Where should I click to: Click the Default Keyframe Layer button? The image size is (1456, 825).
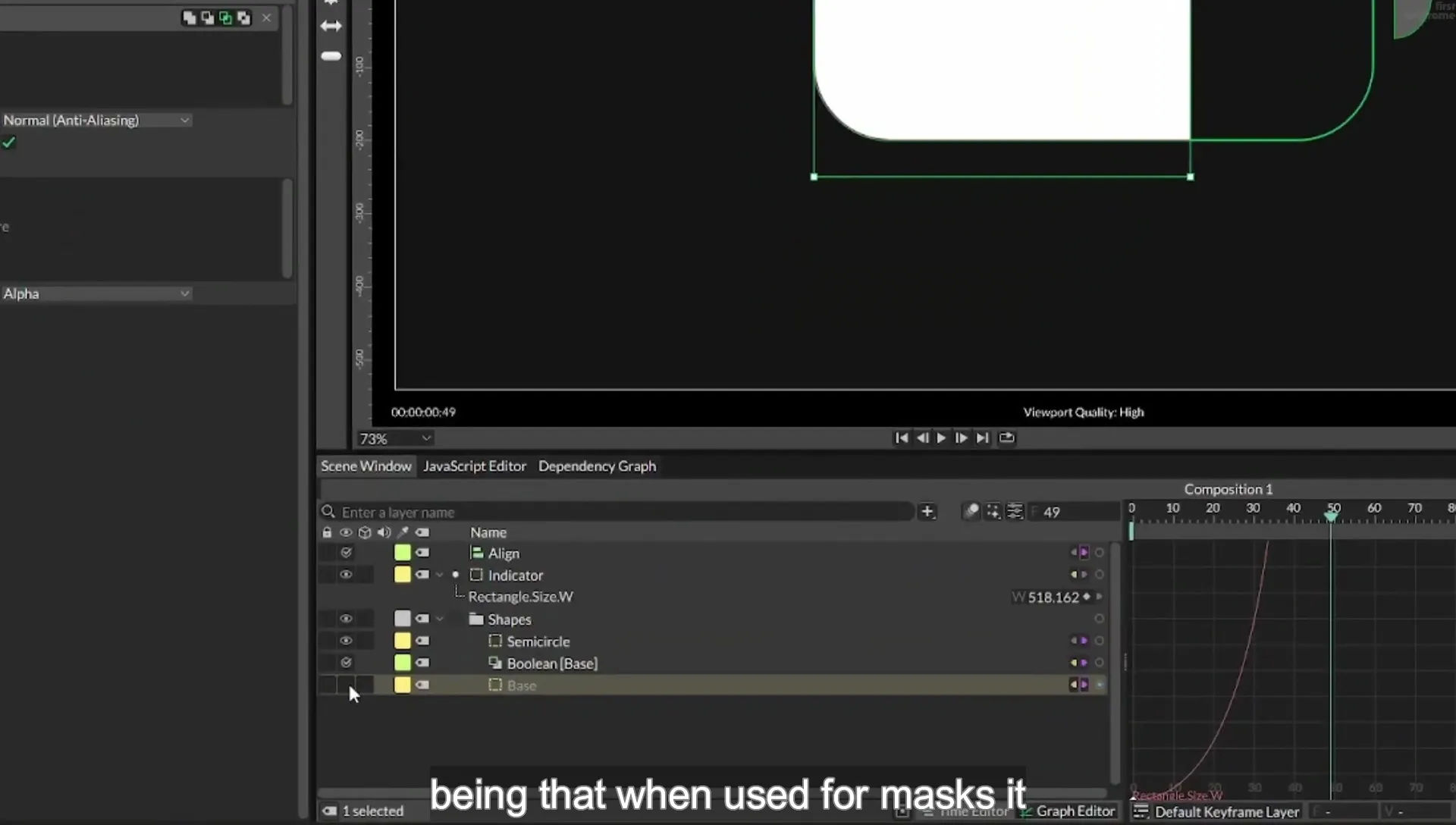coord(1217,811)
